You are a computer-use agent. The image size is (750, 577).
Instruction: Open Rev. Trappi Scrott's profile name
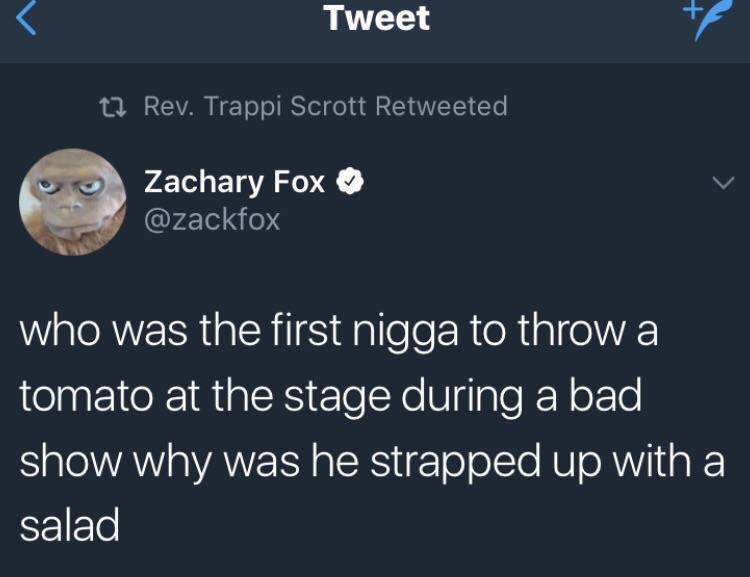pos(257,105)
